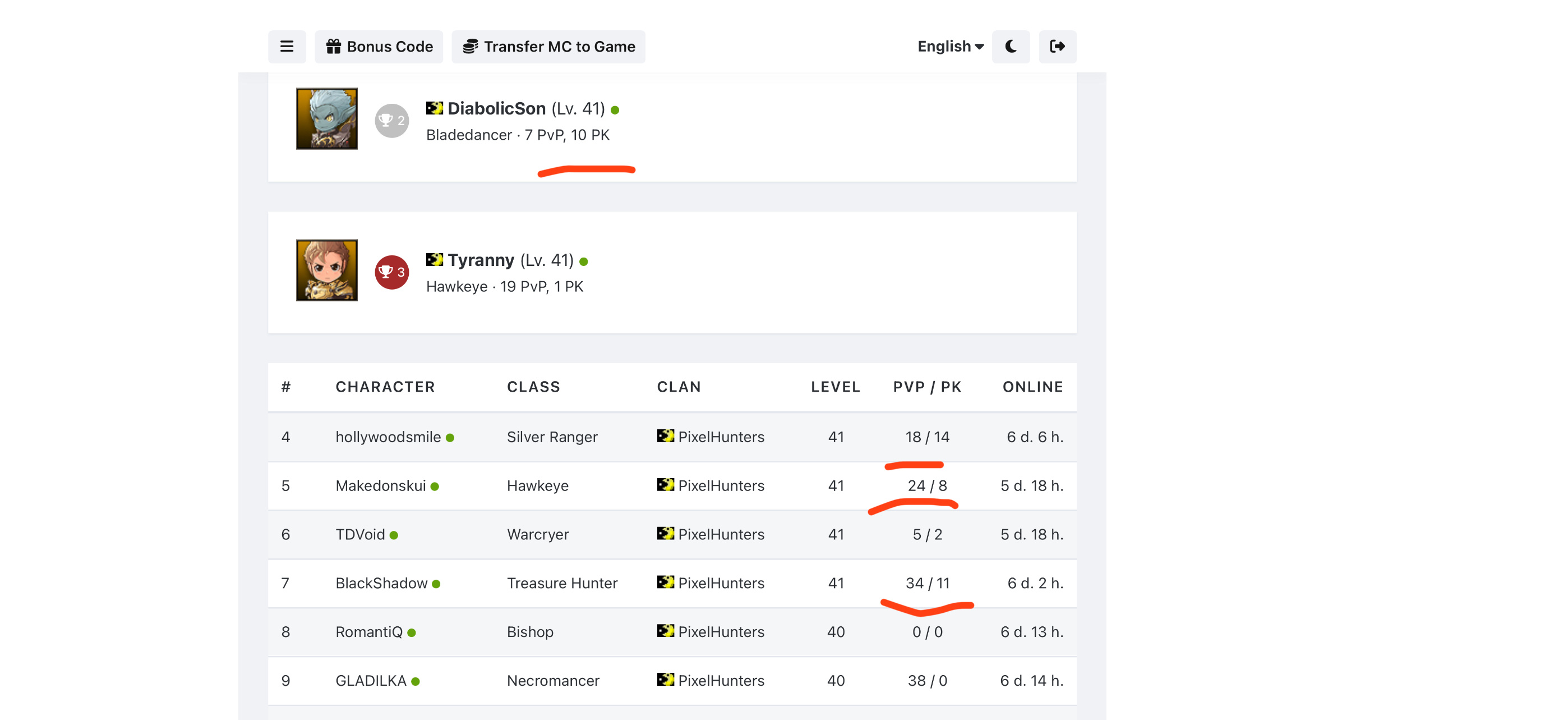Open the hamburger menu
This screenshot has width=1568, height=720.
[x=287, y=46]
